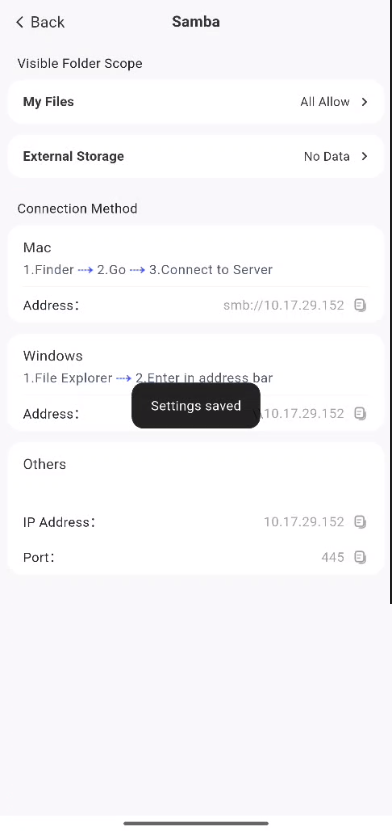Image resolution: width=392 pixels, height=831 pixels.
Task: Tap the Windows address value text
Action: pos(302,413)
